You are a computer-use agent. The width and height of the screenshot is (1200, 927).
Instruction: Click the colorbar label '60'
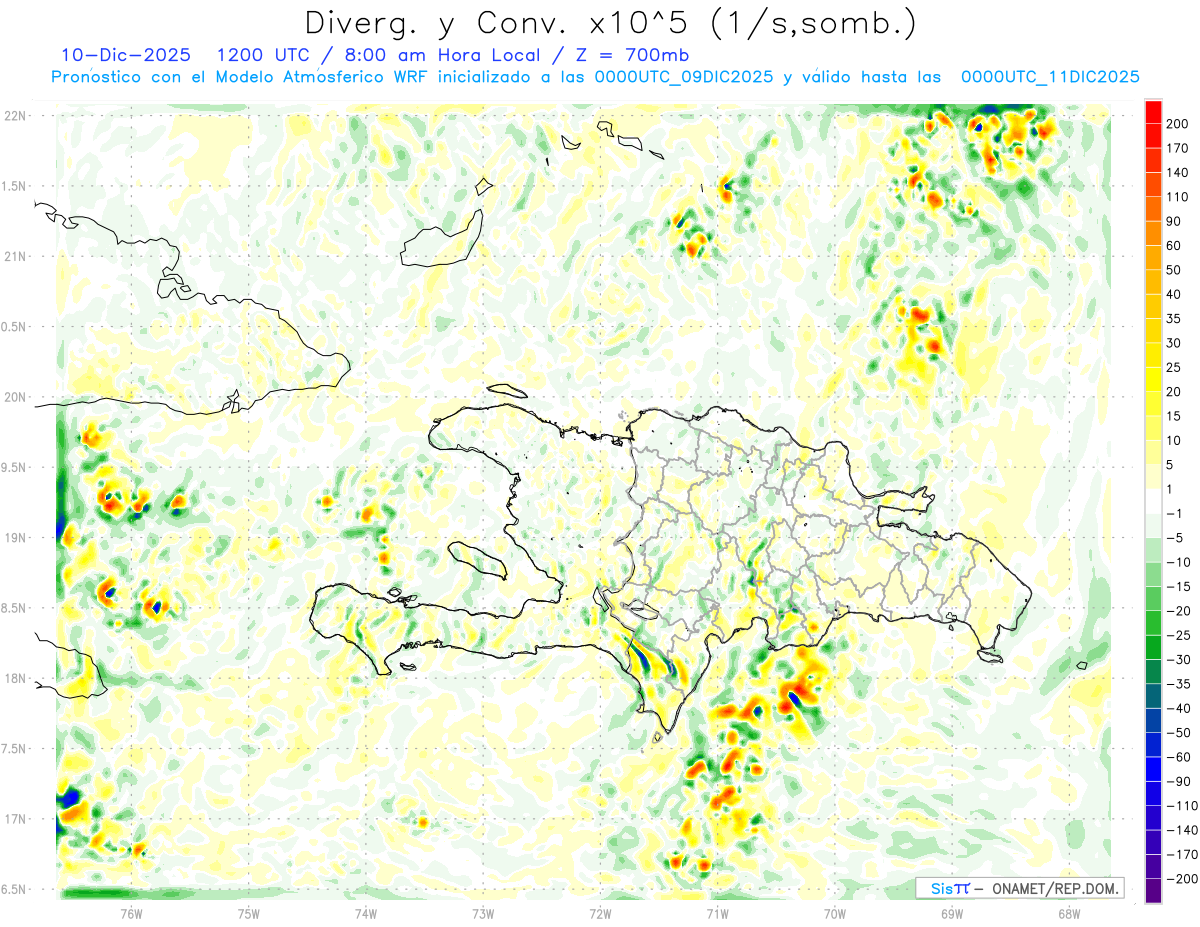1175,245
